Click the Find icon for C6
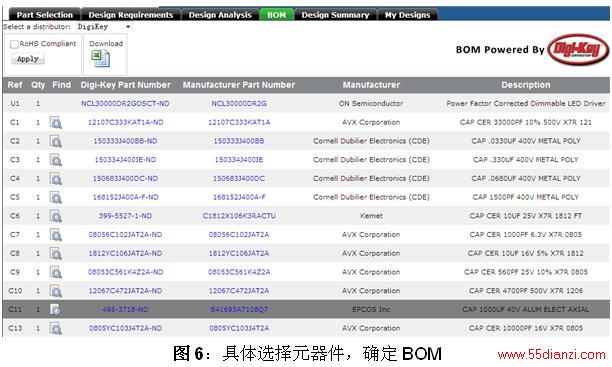The height and width of the screenshot is (367, 612). pyautogui.click(x=56, y=216)
